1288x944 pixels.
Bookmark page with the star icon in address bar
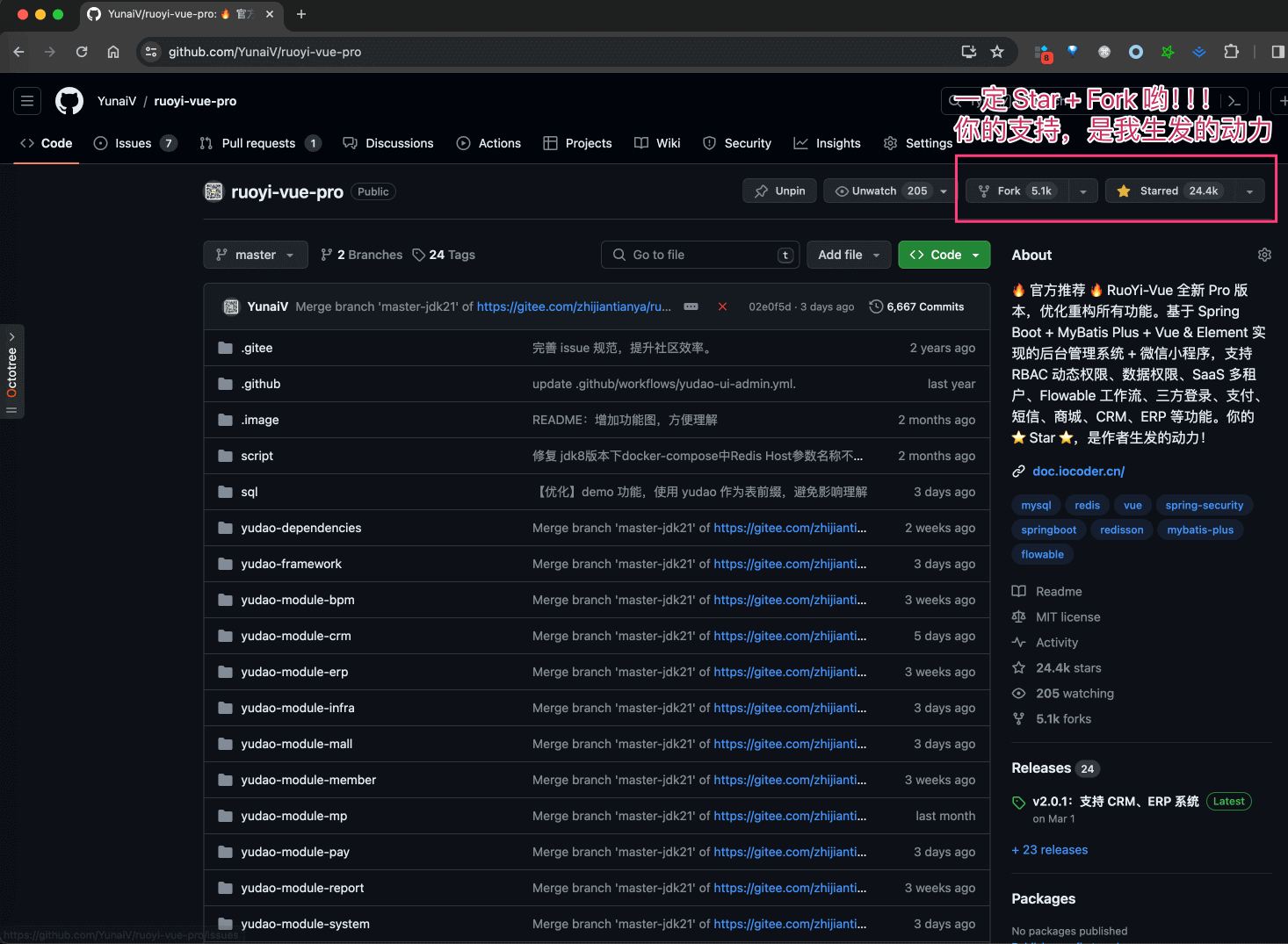[997, 52]
